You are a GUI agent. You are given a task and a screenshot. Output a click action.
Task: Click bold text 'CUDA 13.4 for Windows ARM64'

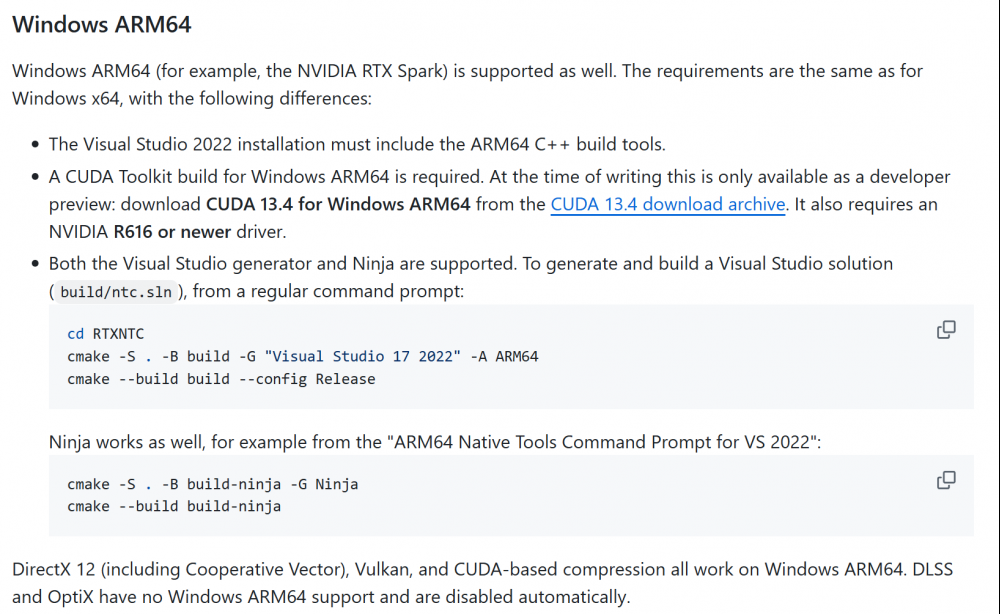[x=338, y=204]
